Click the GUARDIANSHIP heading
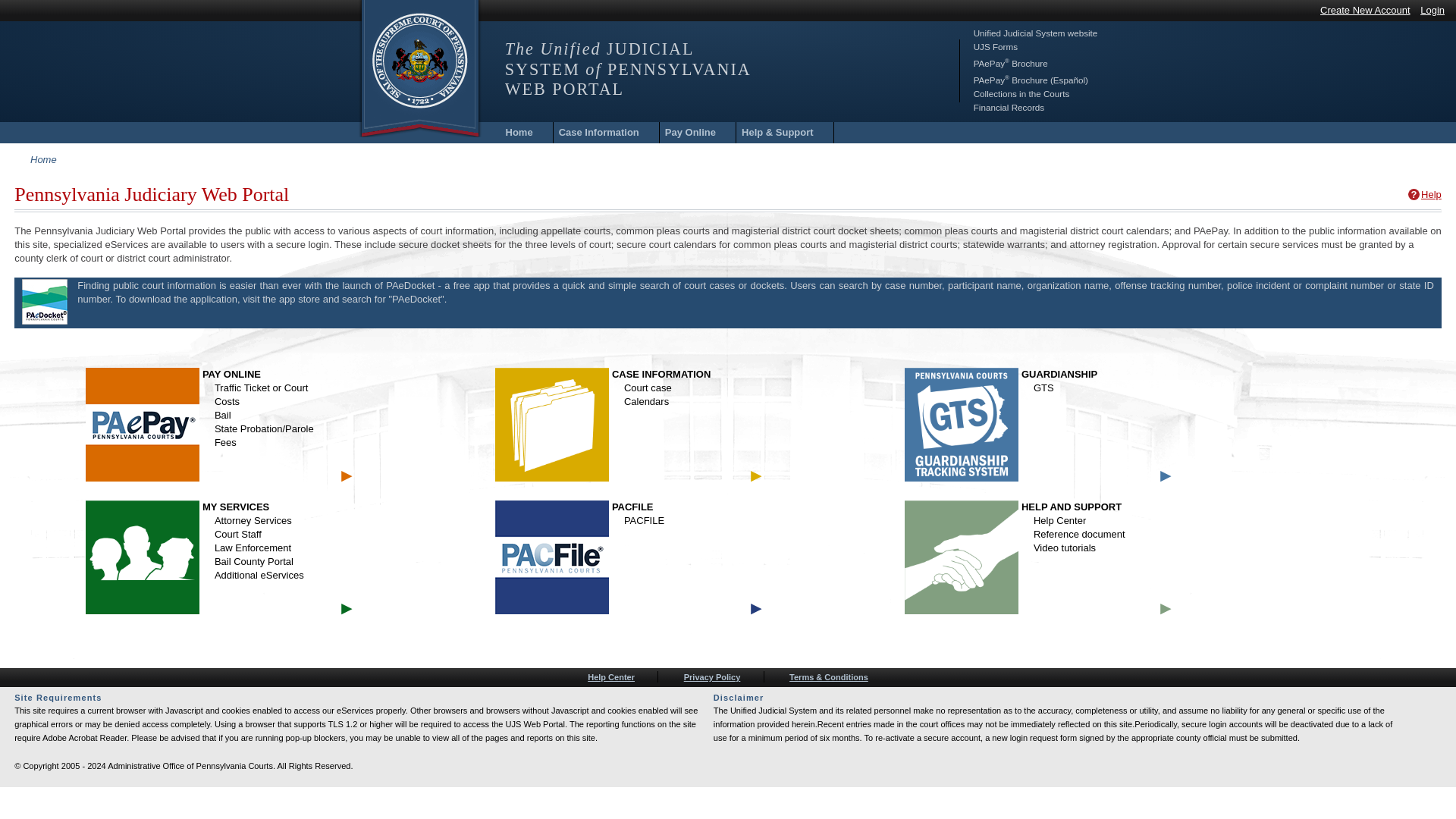 (1059, 375)
